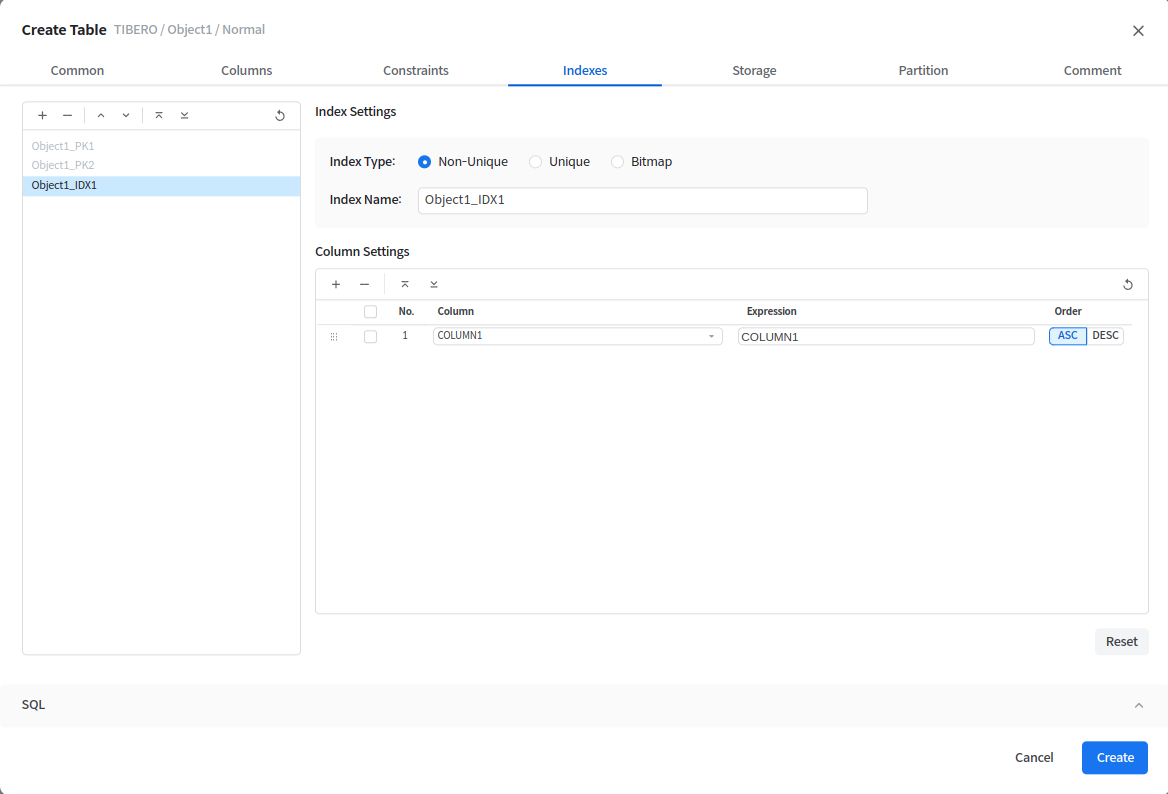The width and height of the screenshot is (1168, 794).
Task: Select the Unique index type
Action: tap(536, 162)
